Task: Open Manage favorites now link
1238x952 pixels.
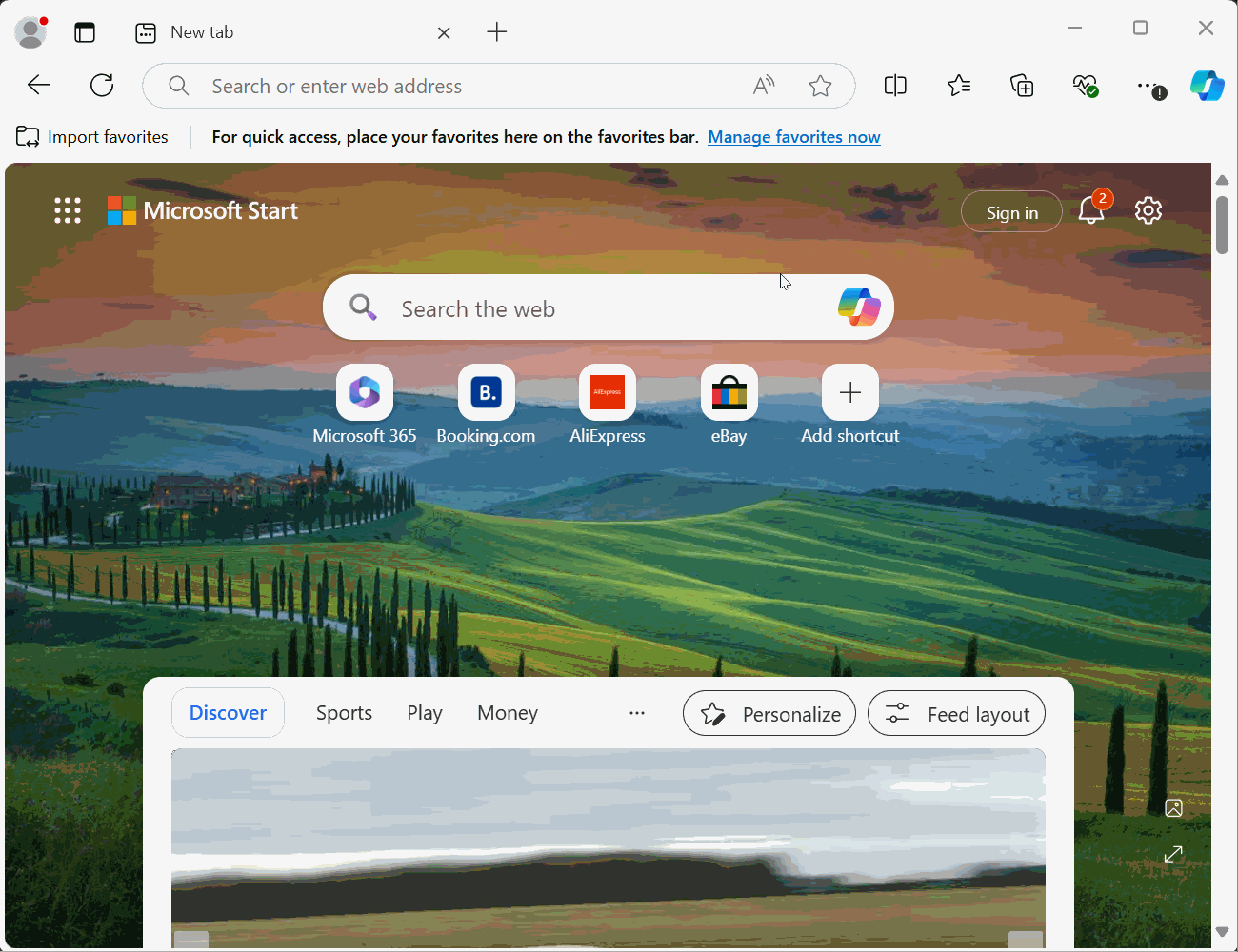Action: tap(794, 137)
